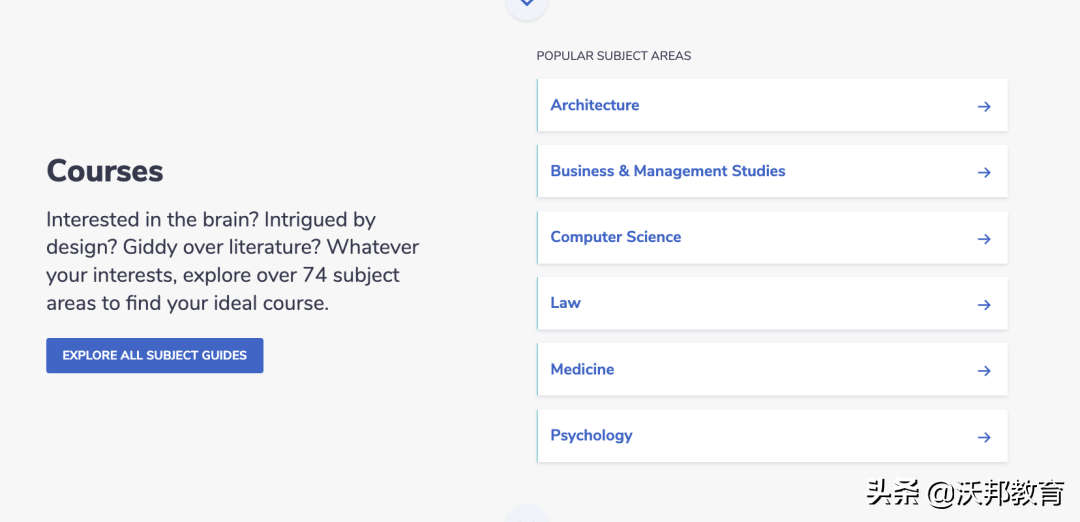This screenshot has height=522, width=1080.
Task: Click the arrow icon on the Law card
Action: tap(984, 304)
